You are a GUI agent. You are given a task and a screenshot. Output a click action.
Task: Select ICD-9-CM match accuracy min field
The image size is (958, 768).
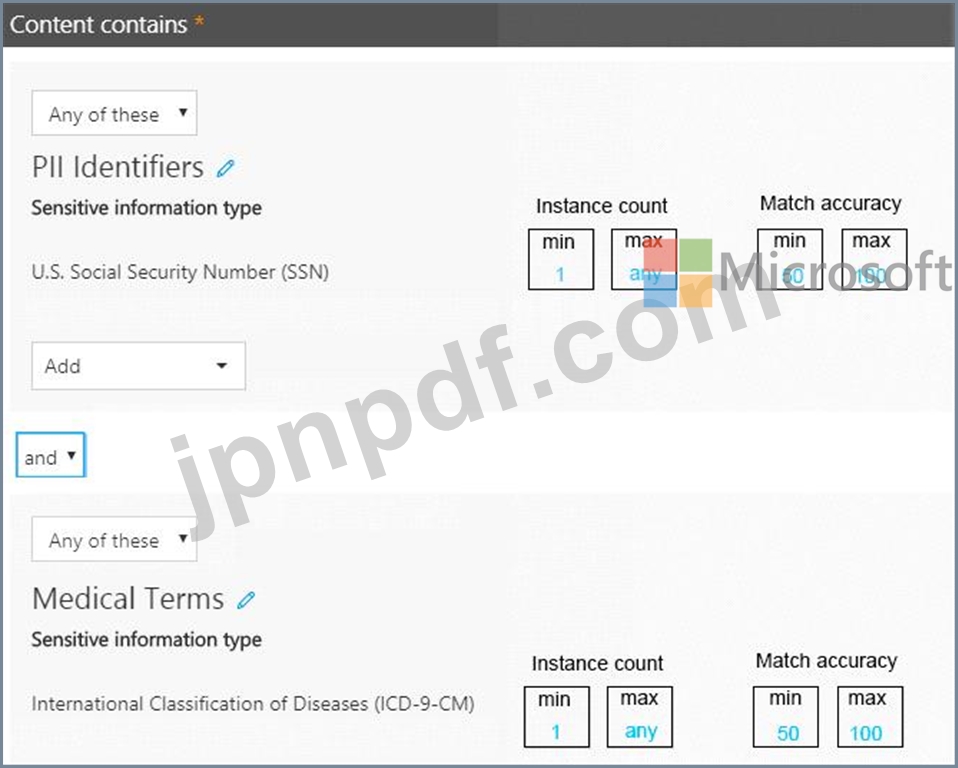pyautogui.click(x=786, y=717)
